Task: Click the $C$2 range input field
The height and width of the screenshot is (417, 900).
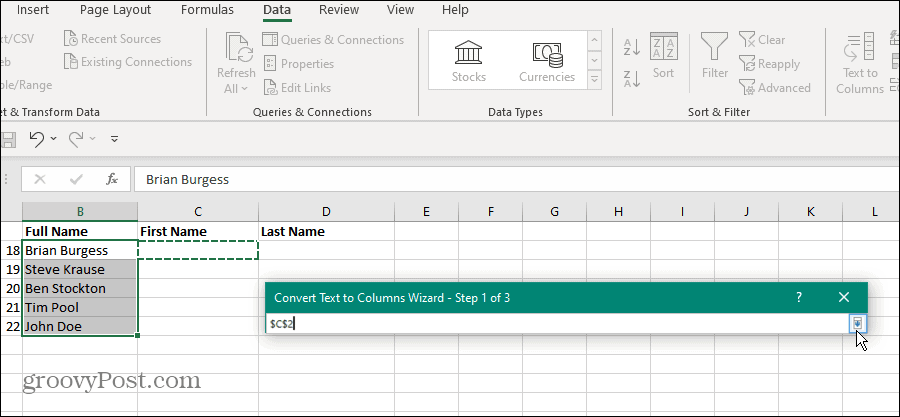Action: click(x=555, y=323)
